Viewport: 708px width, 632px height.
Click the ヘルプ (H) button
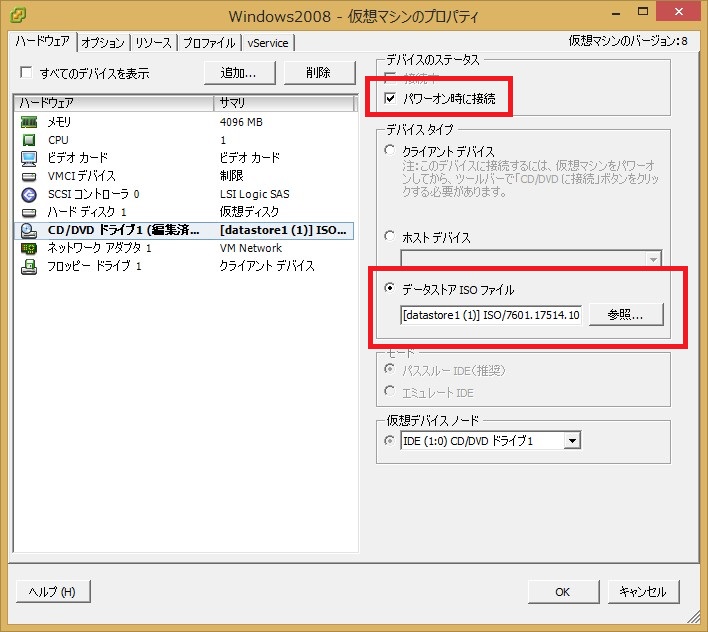click(x=53, y=592)
